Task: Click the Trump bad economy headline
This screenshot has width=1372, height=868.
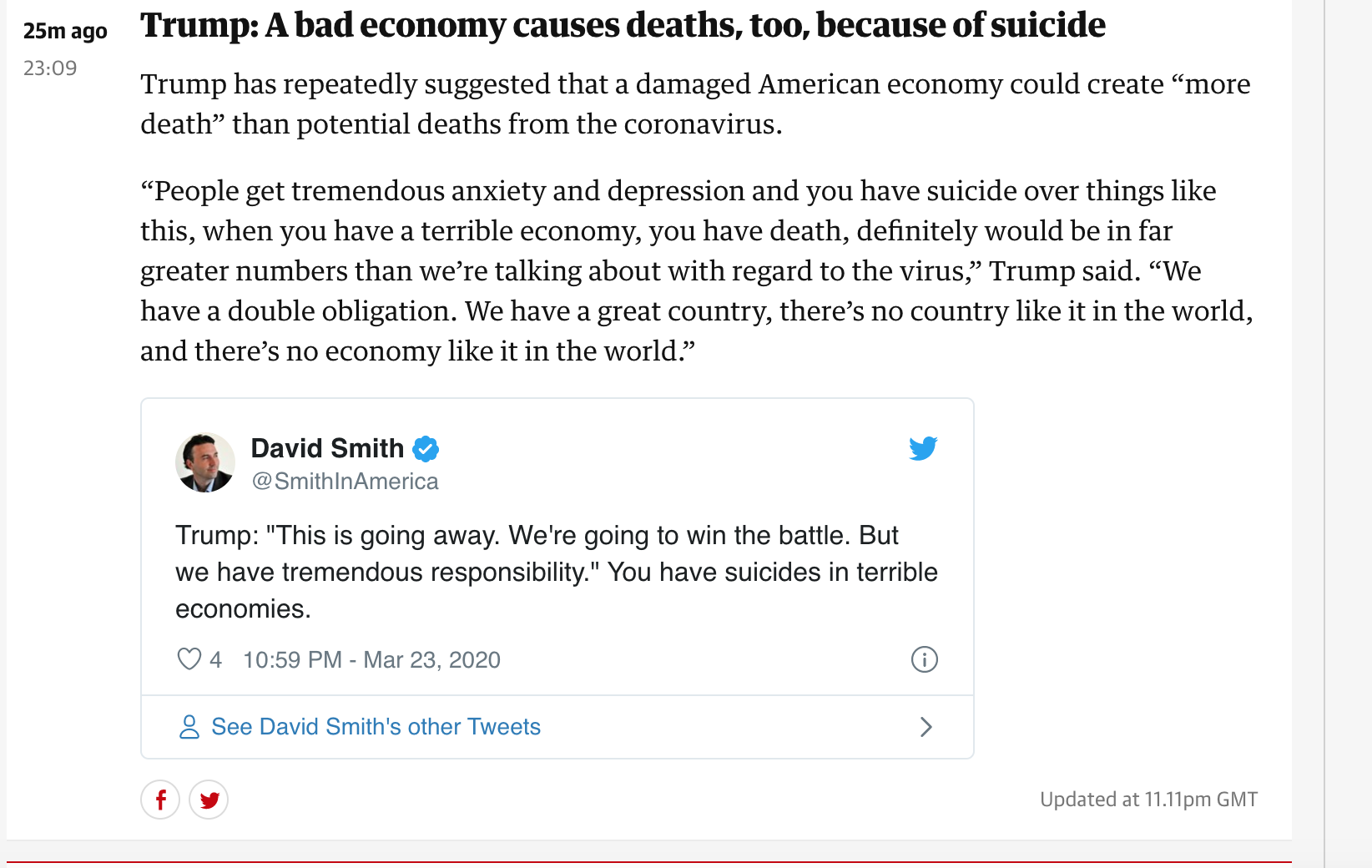Action: 623,25
